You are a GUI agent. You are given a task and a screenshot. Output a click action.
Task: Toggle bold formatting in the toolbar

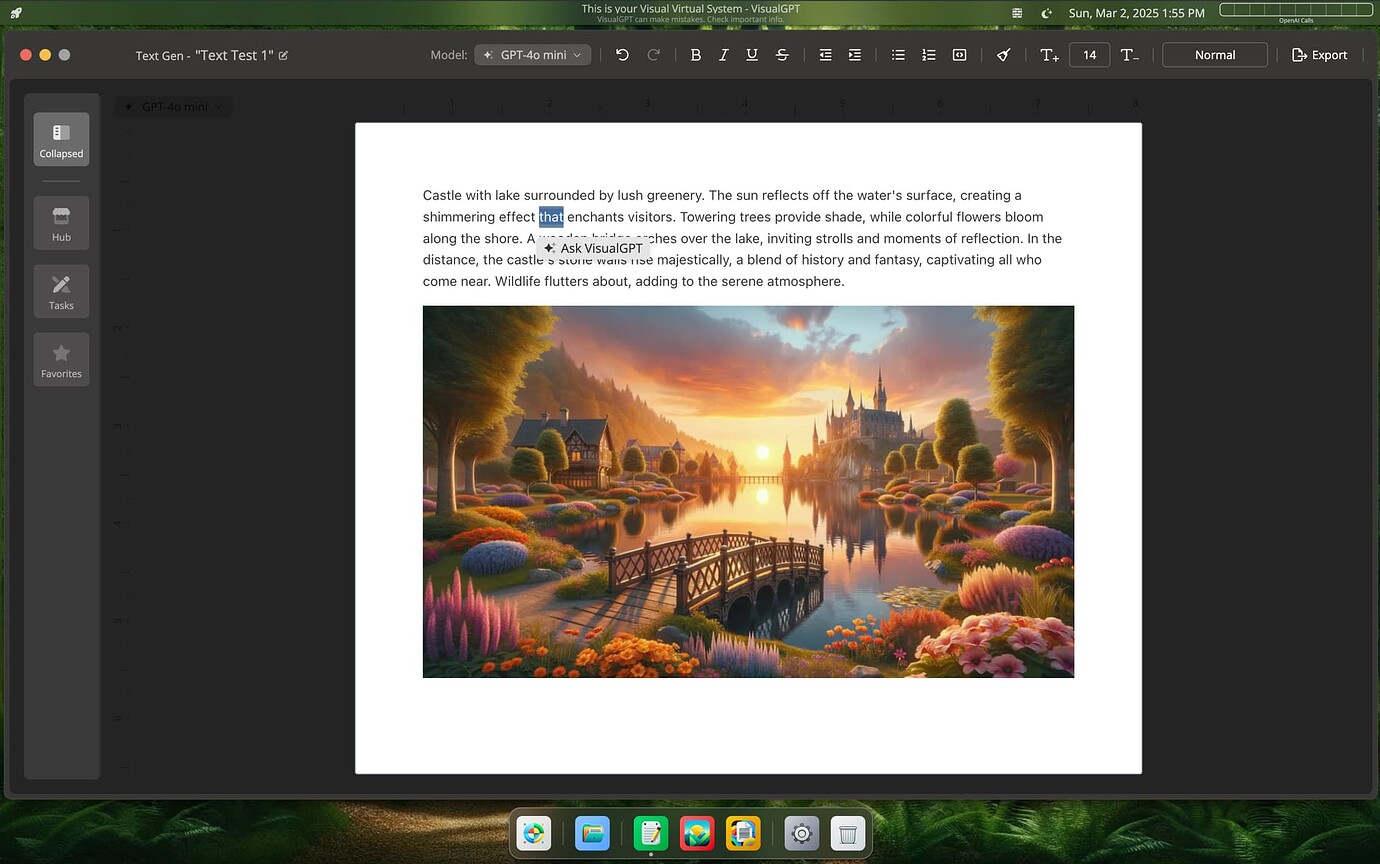pos(695,55)
